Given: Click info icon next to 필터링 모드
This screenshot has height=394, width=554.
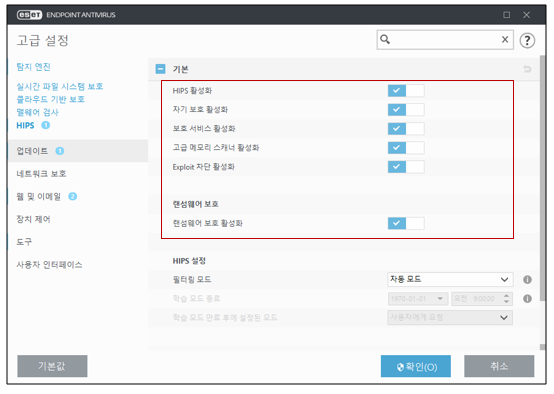Looking at the screenshot, I should click(x=527, y=280).
